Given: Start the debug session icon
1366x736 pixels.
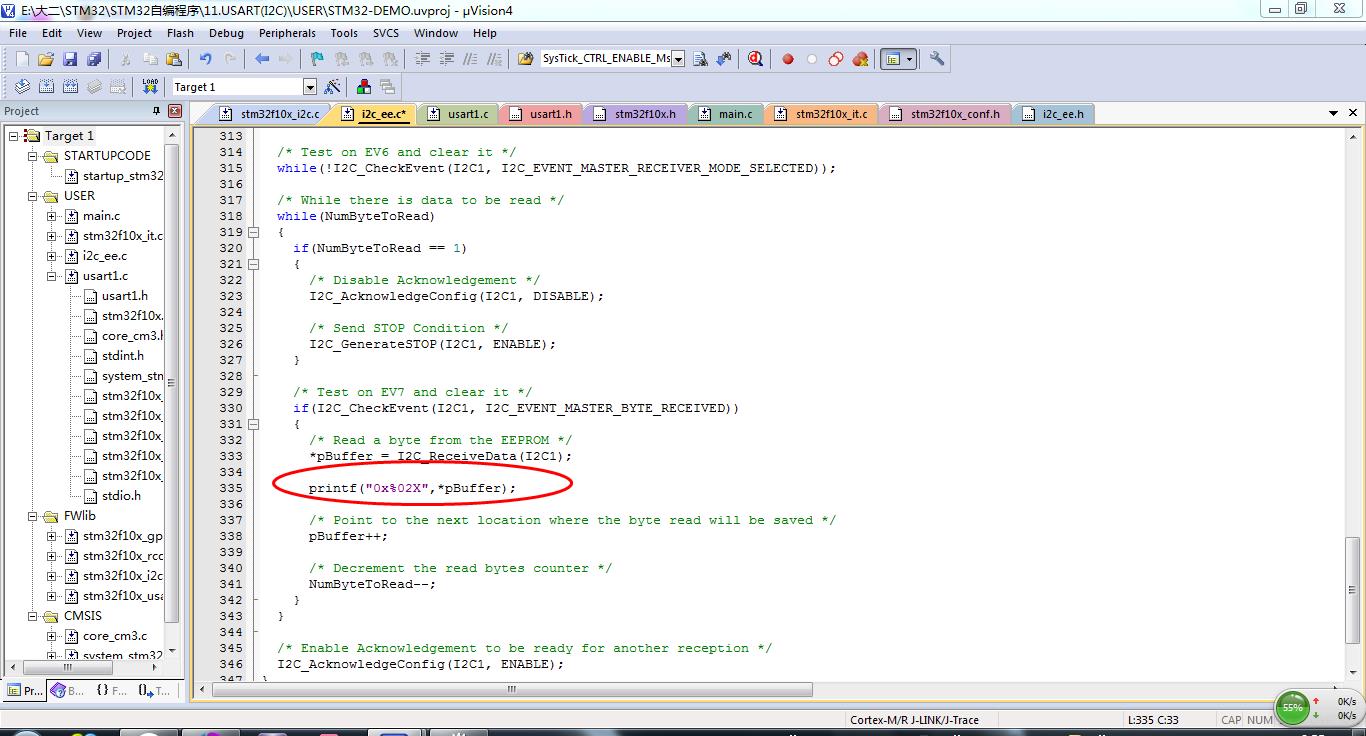Looking at the screenshot, I should 755,59.
